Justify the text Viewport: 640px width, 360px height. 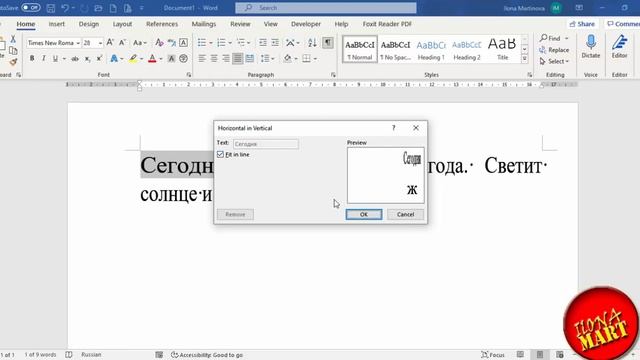coord(238,59)
